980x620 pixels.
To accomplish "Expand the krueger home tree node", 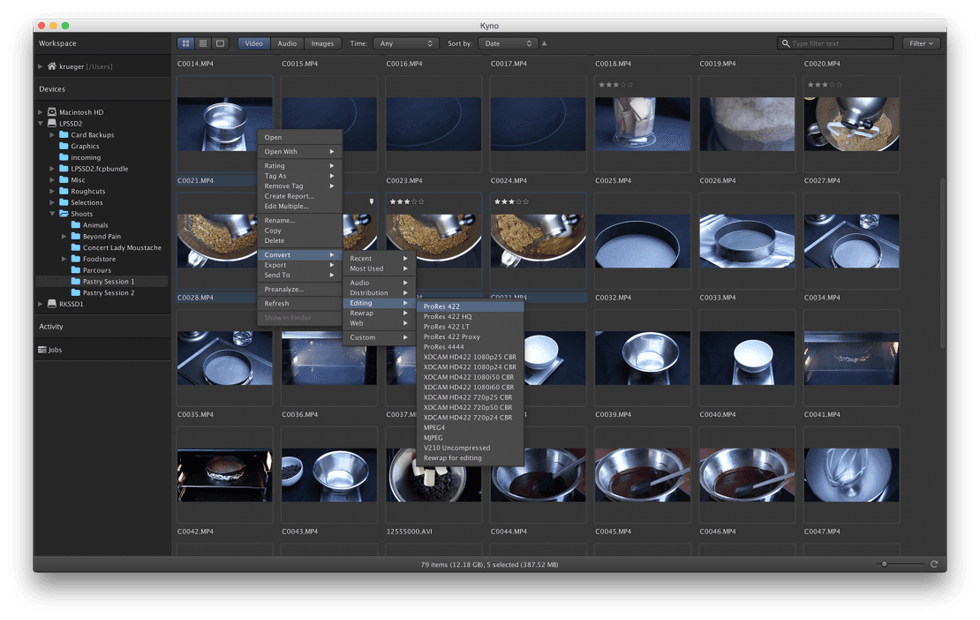I will click(x=40, y=66).
